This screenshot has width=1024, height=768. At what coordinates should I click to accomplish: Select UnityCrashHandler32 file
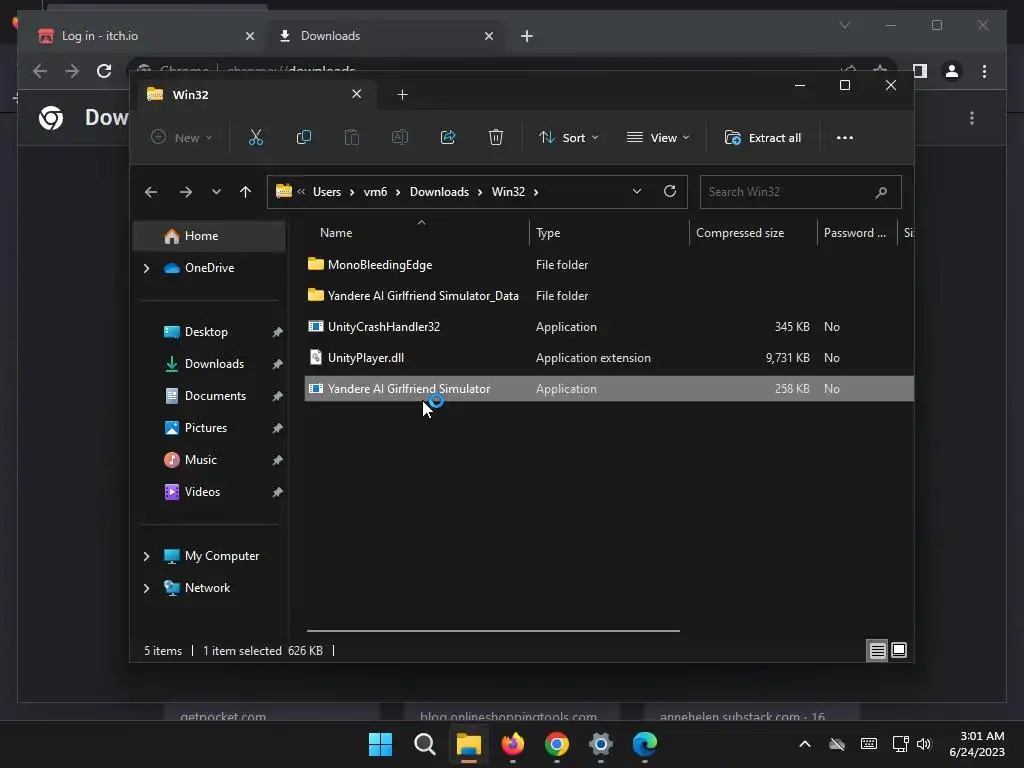pyautogui.click(x=609, y=327)
